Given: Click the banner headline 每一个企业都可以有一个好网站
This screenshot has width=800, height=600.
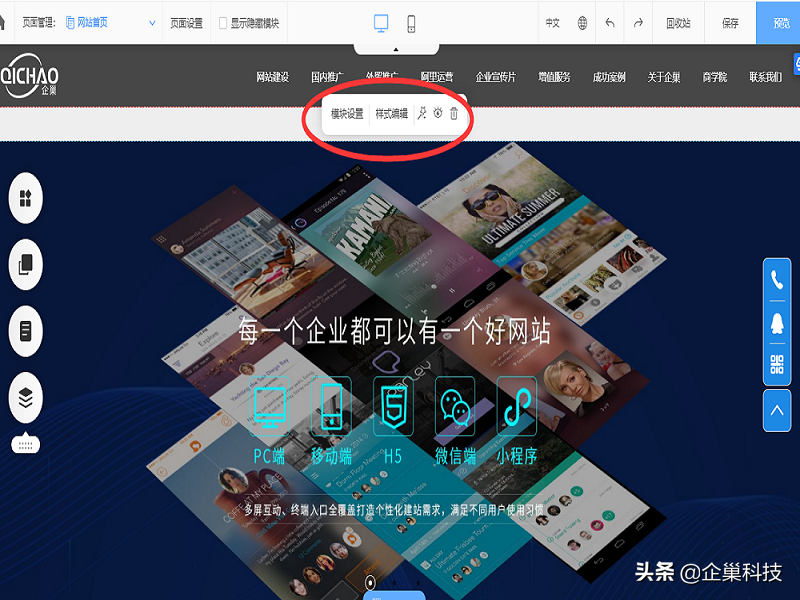Looking at the screenshot, I should 394,331.
